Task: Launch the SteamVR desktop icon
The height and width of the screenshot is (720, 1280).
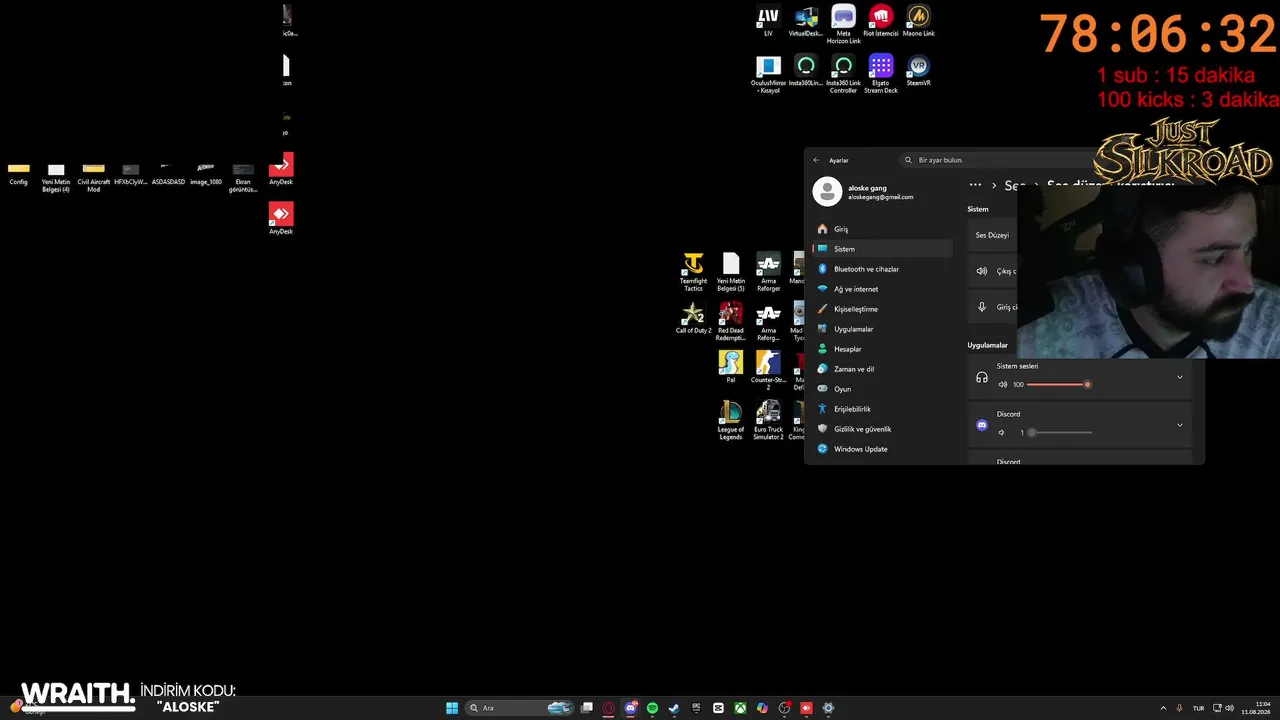Action: tap(918, 72)
